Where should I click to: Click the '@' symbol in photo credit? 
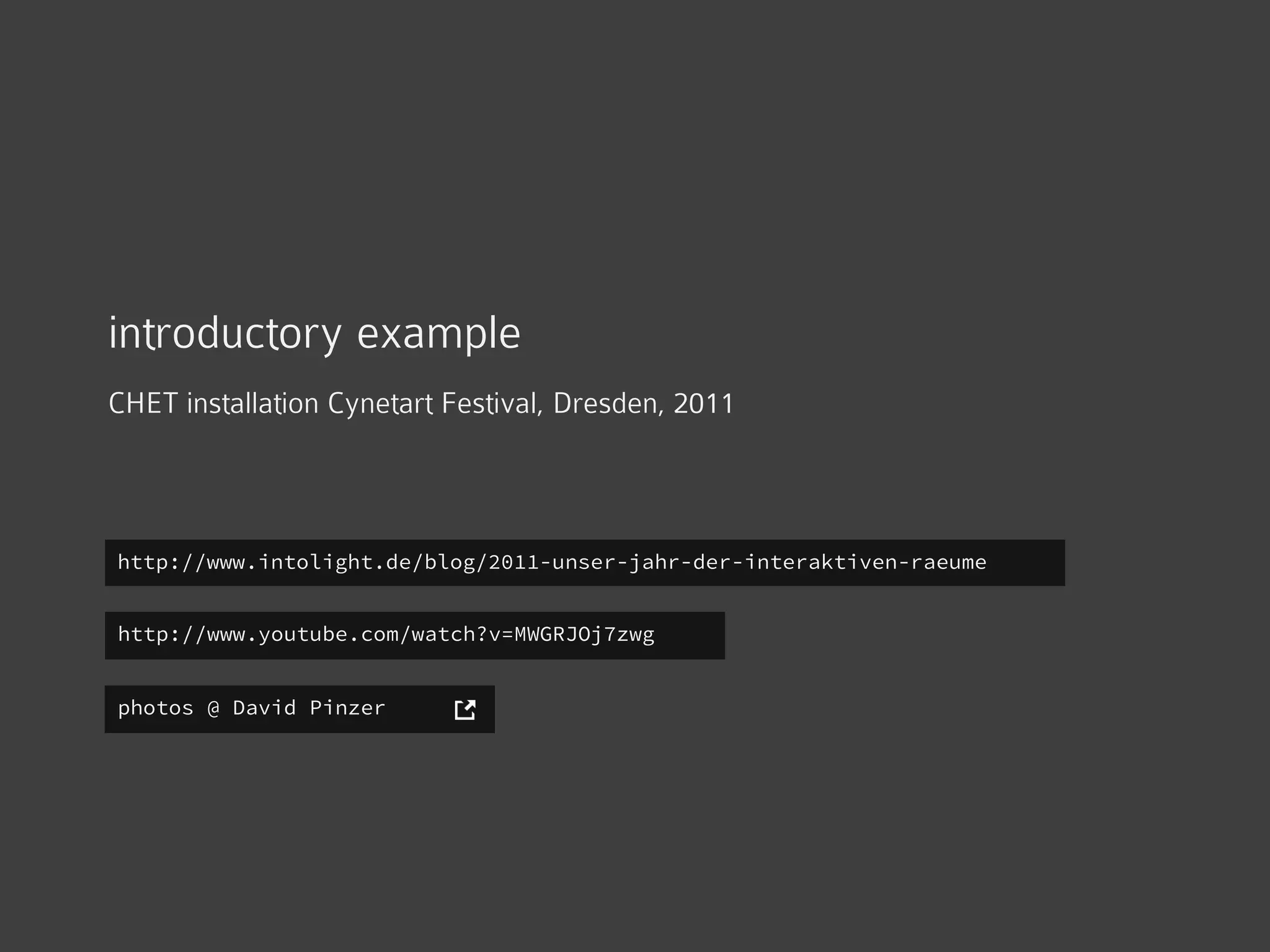[x=213, y=708]
